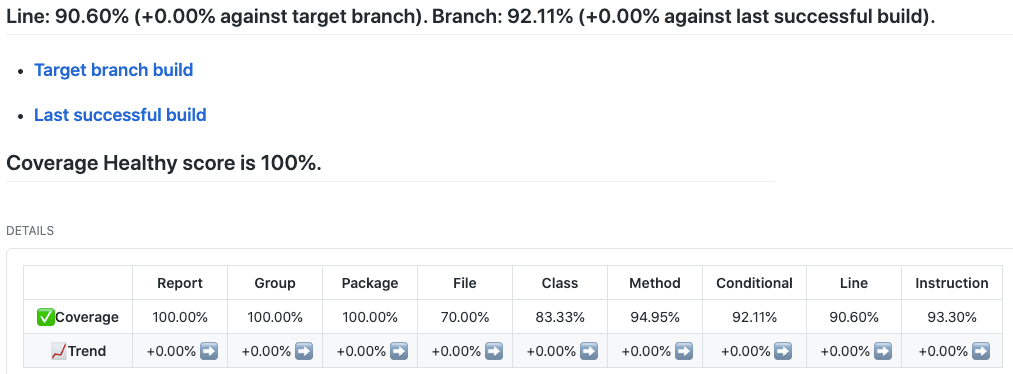Select the Instruction column header
Viewport: 1013px width, 374px height.
point(952,283)
